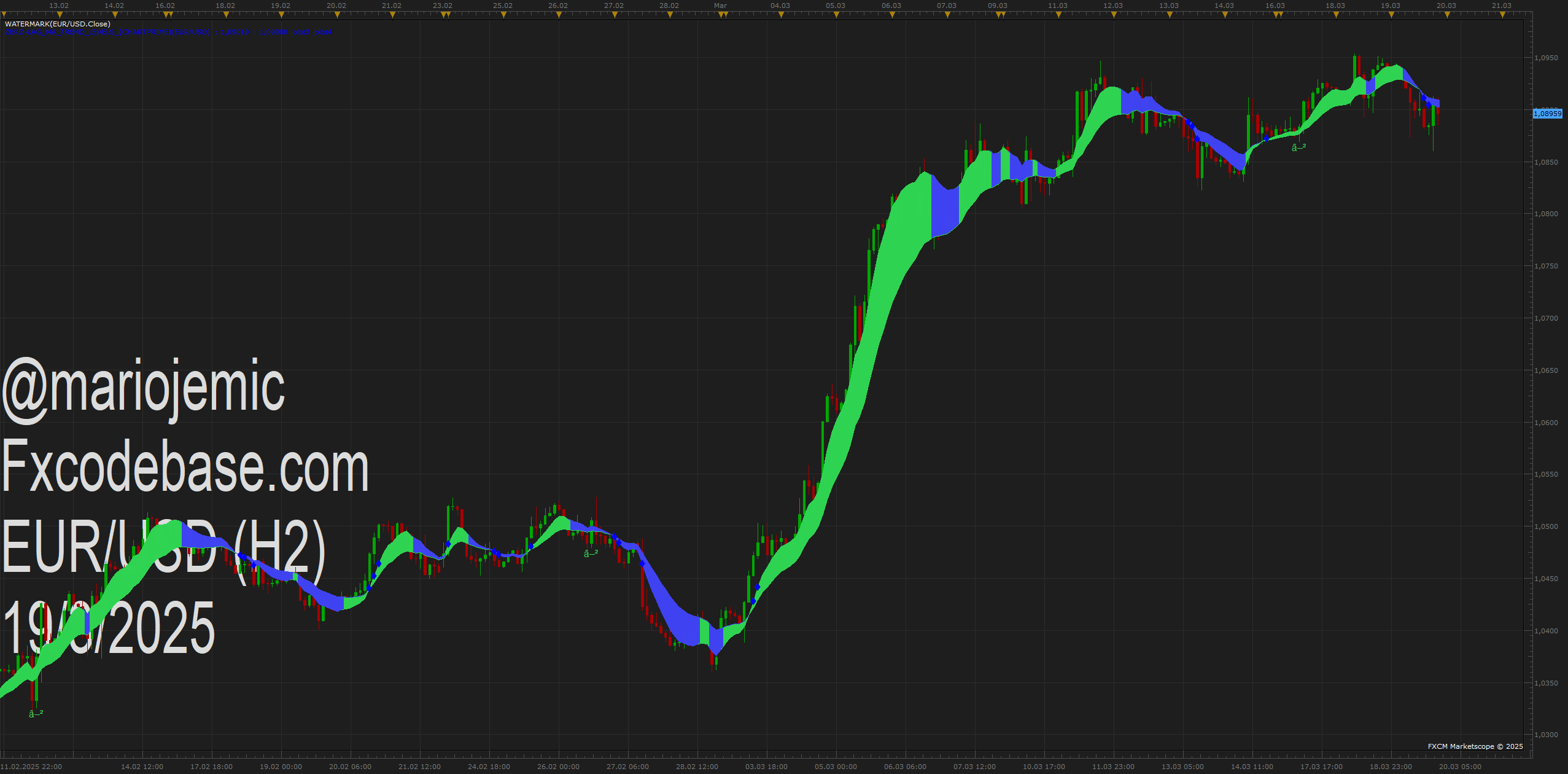Click the yellow day marker under 18.02
The image size is (1568, 774).
(x=226, y=15)
